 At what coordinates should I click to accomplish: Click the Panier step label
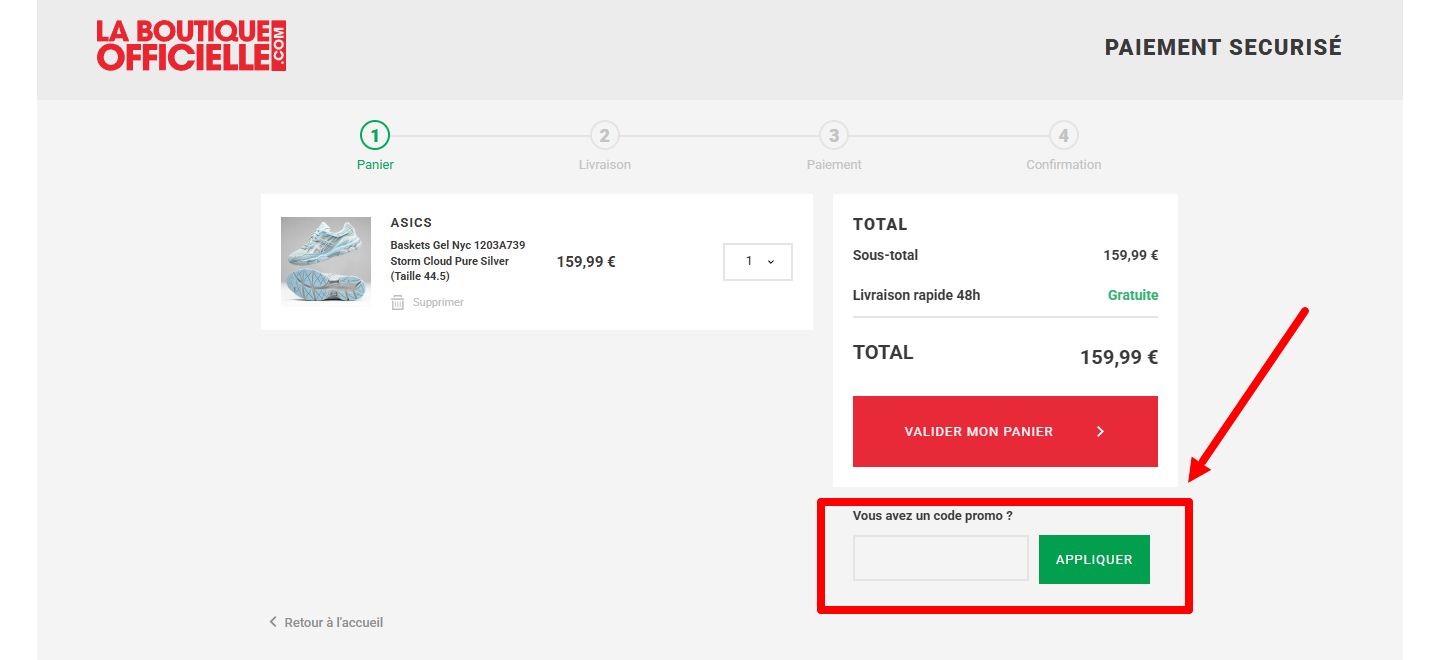375,164
